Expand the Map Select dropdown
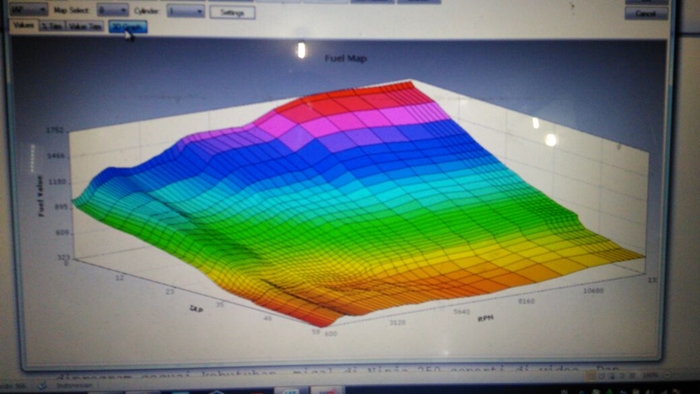The height and width of the screenshot is (394, 700). coord(112,10)
